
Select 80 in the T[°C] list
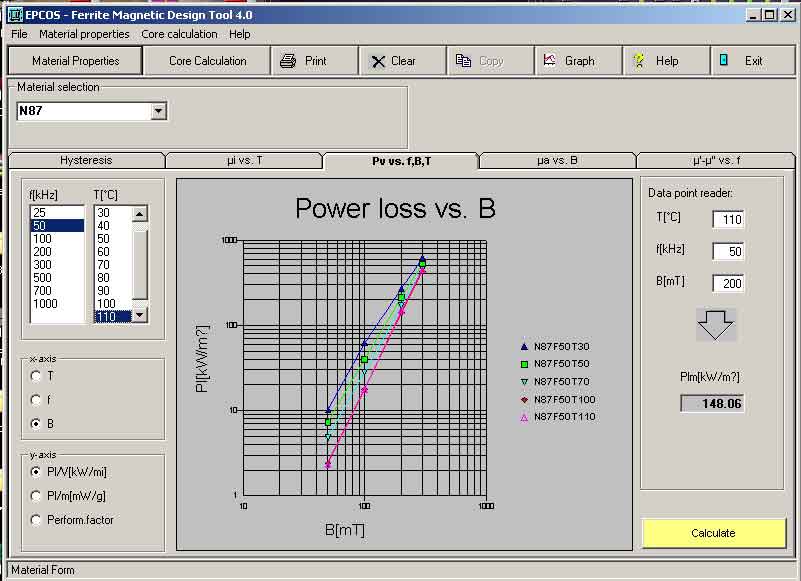click(x=113, y=277)
